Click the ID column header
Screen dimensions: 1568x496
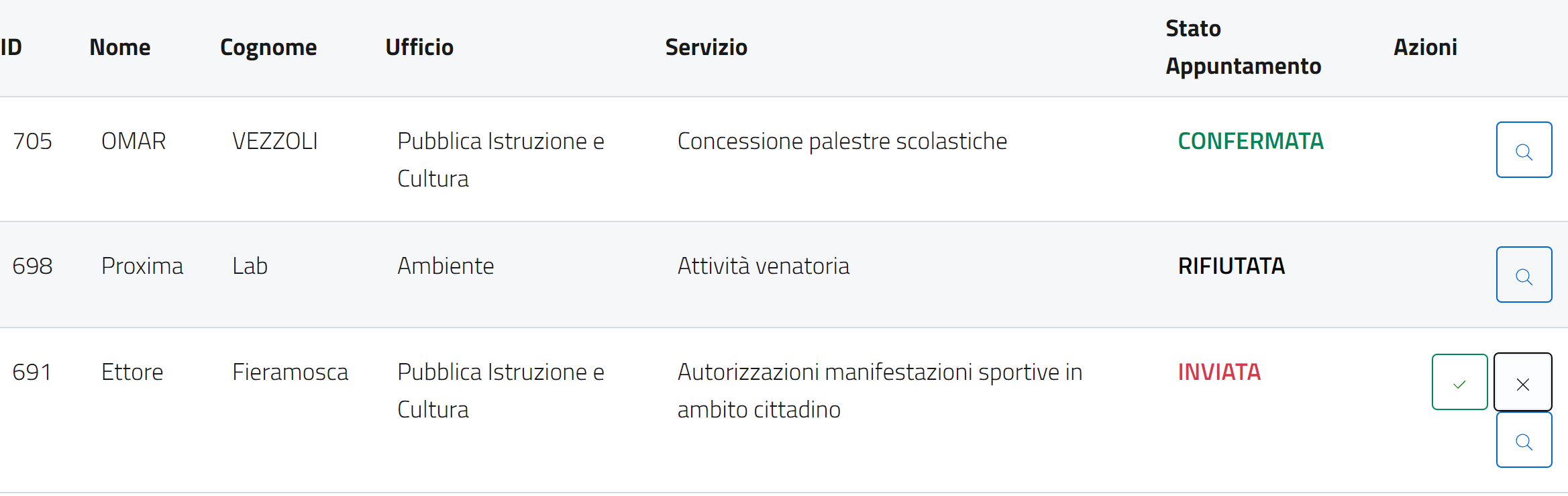(x=11, y=48)
